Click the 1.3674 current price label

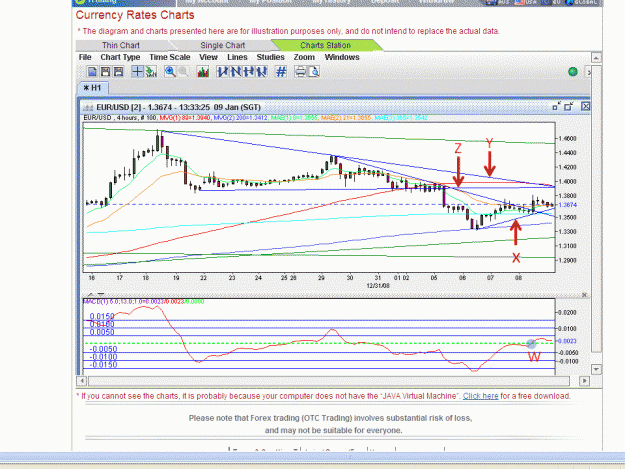point(568,205)
